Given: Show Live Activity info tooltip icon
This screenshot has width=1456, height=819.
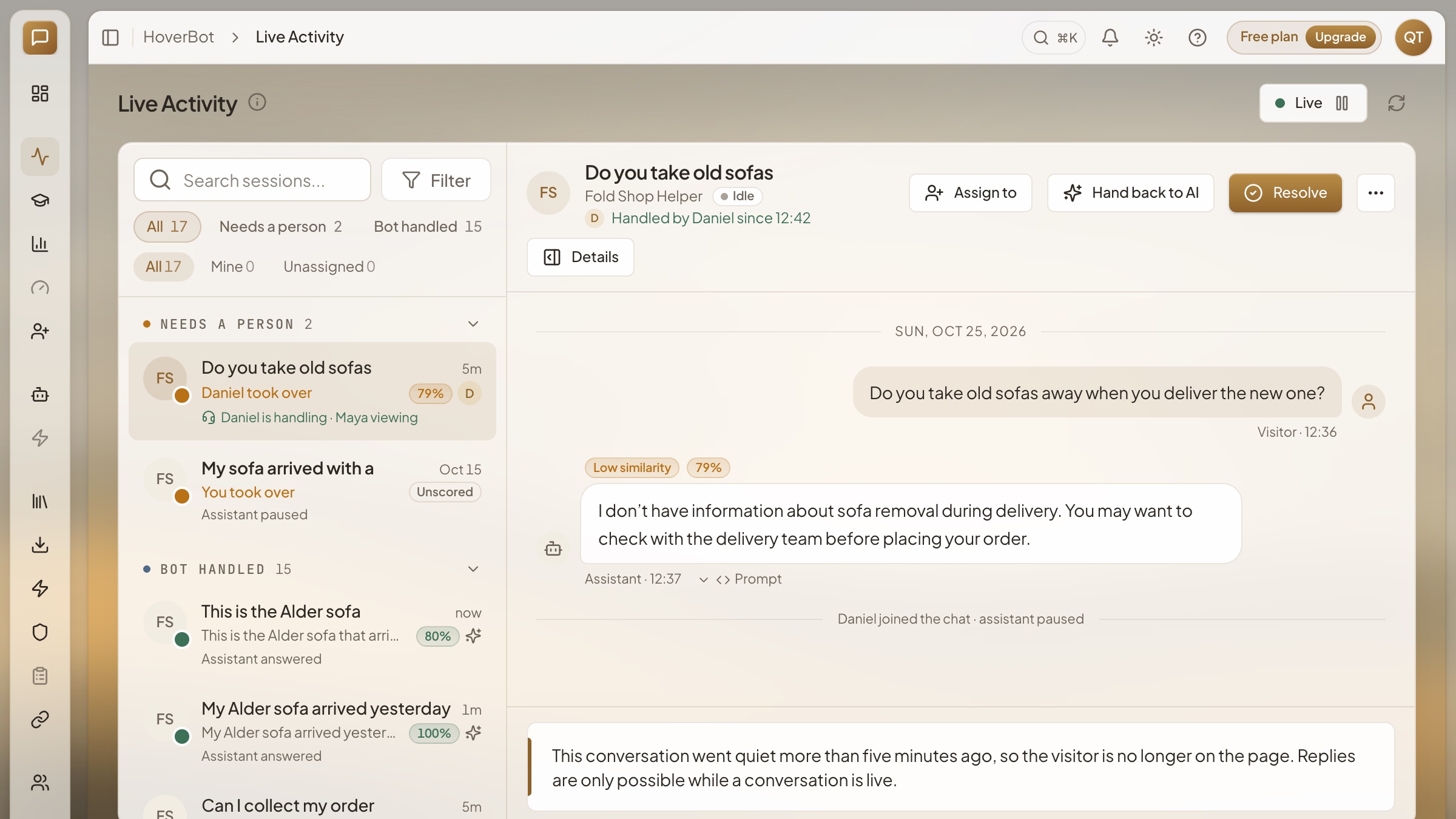Looking at the screenshot, I should tap(257, 103).
